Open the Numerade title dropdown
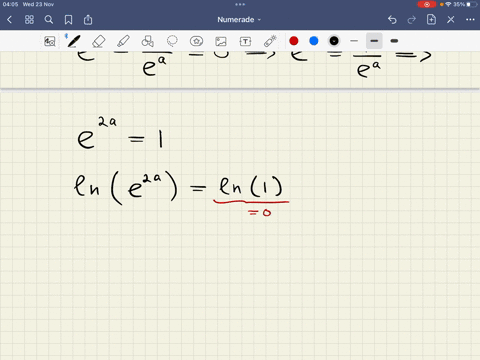 click(239, 20)
